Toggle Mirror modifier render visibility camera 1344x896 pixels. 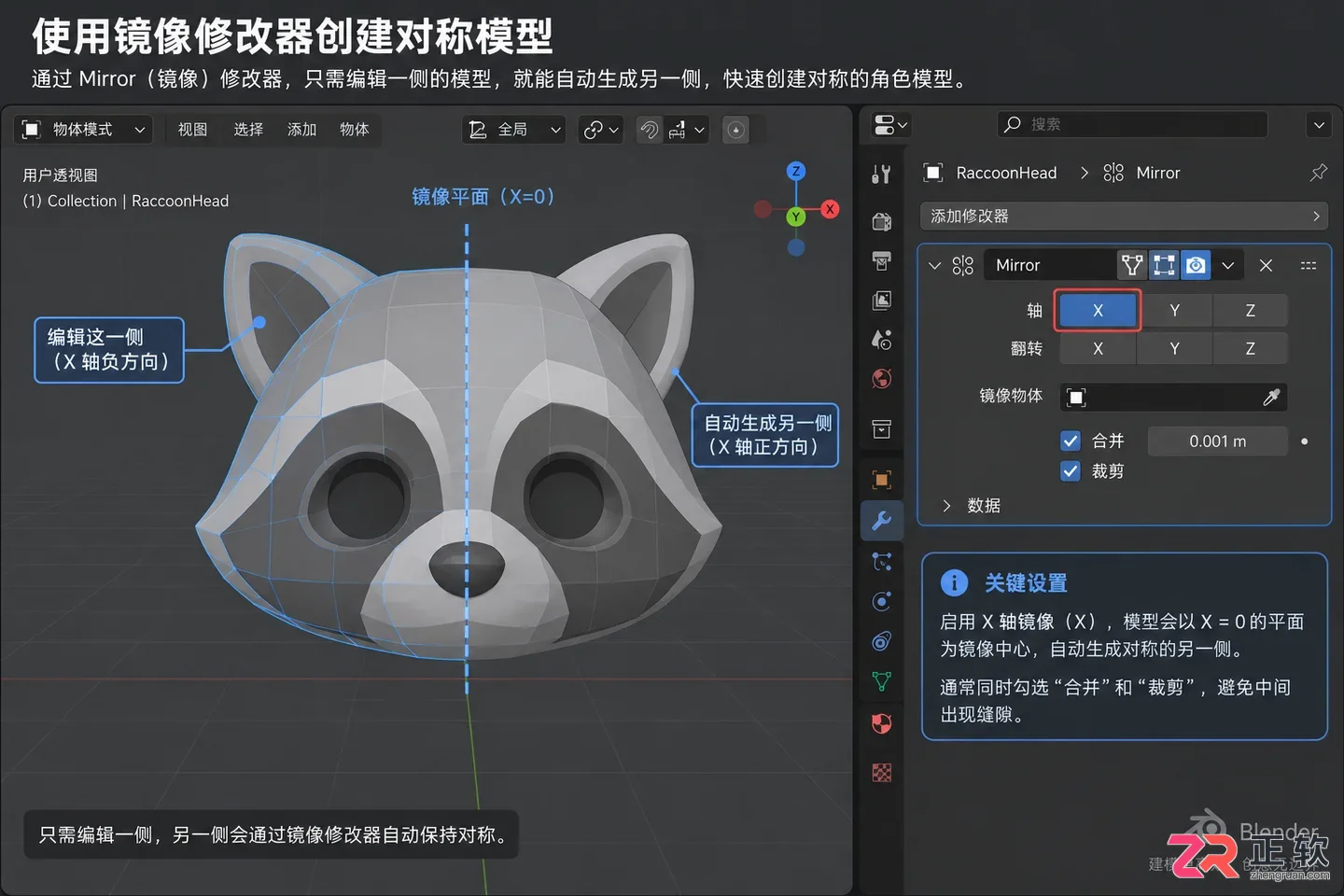[x=1196, y=265]
